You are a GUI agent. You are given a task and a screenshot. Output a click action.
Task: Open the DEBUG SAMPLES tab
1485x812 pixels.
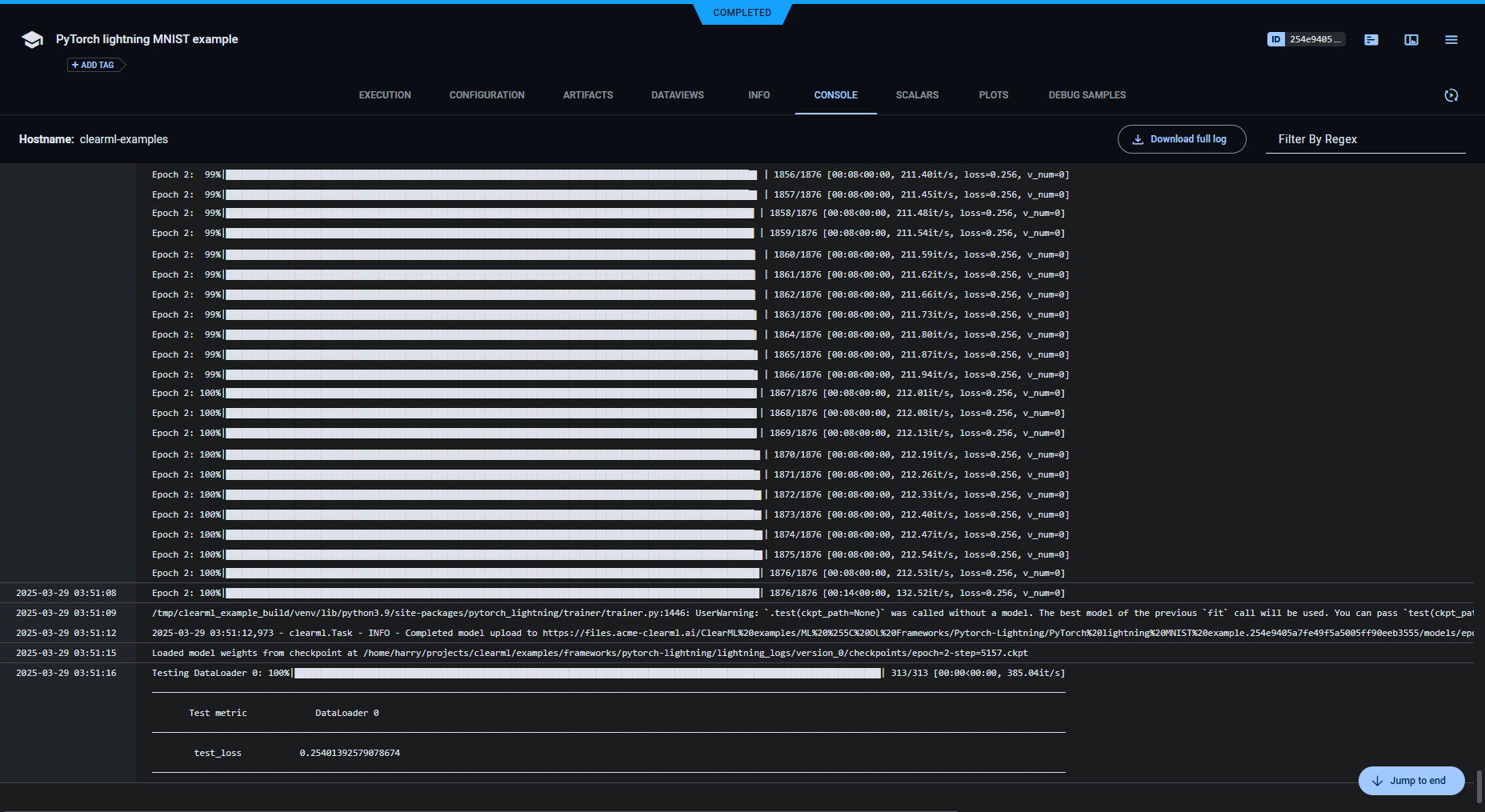tap(1087, 95)
